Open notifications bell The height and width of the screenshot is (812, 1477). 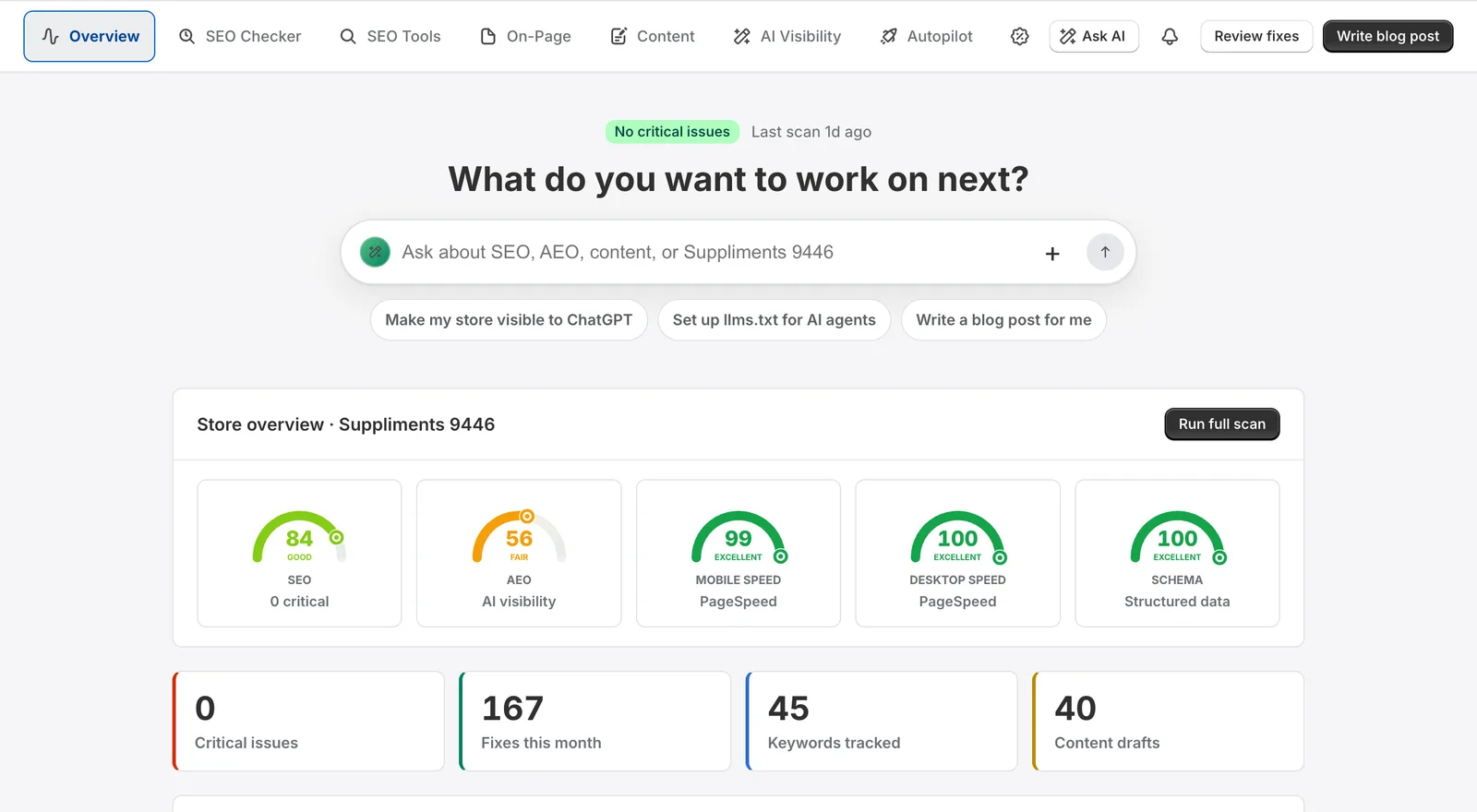(1170, 36)
